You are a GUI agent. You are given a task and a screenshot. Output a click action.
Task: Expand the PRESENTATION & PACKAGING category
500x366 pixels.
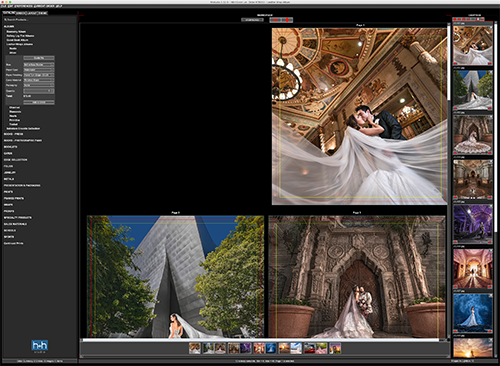[x=22, y=185]
